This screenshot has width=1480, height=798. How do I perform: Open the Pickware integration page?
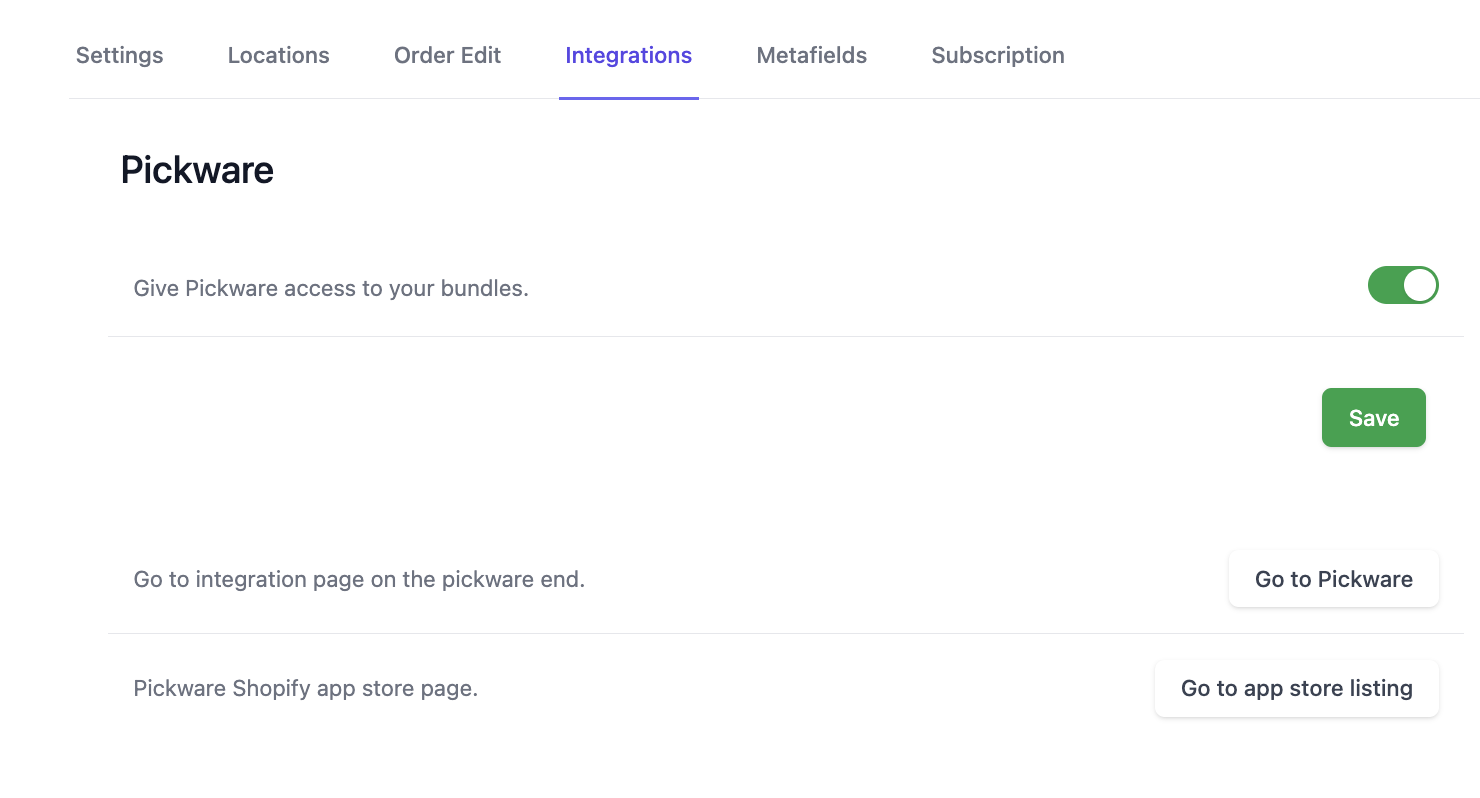pos(1333,578)
